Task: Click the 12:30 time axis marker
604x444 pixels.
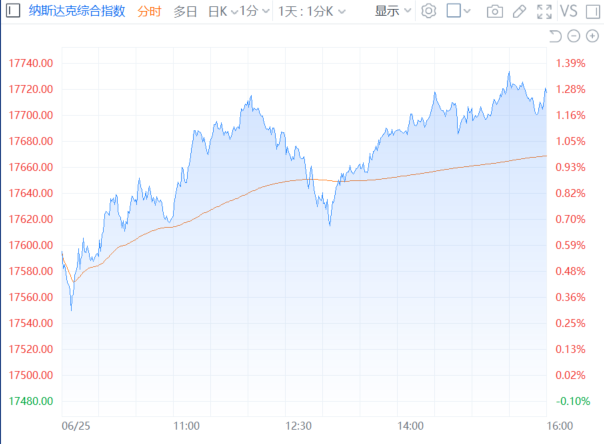Action: 299,424
